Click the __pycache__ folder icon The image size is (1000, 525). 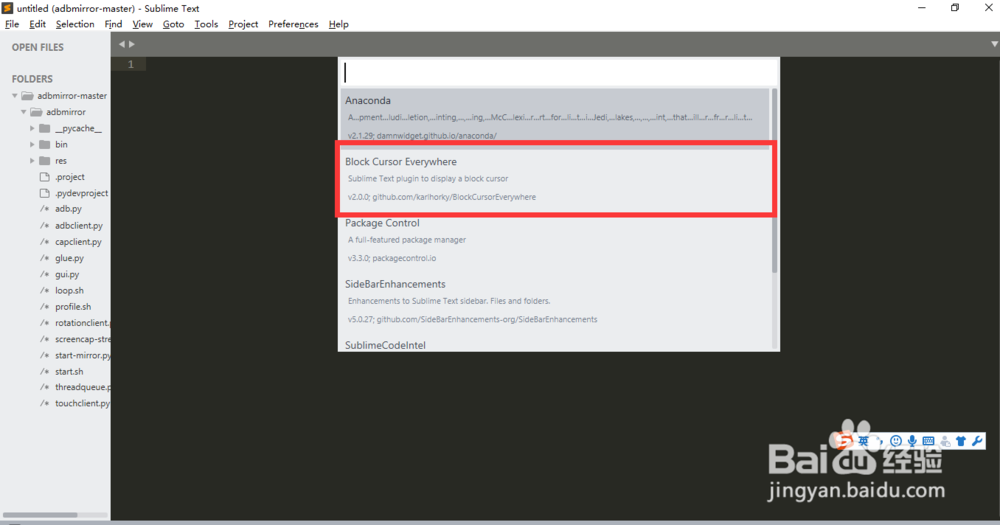click(x=45, y=128)
